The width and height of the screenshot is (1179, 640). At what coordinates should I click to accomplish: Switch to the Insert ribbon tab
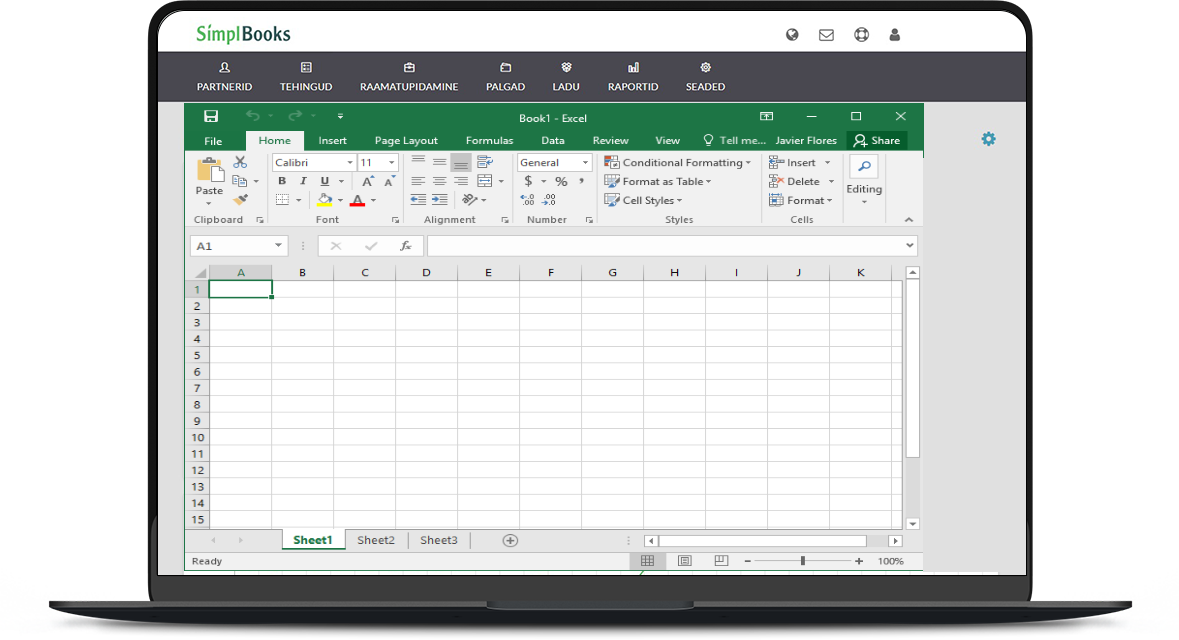point(332,141)
